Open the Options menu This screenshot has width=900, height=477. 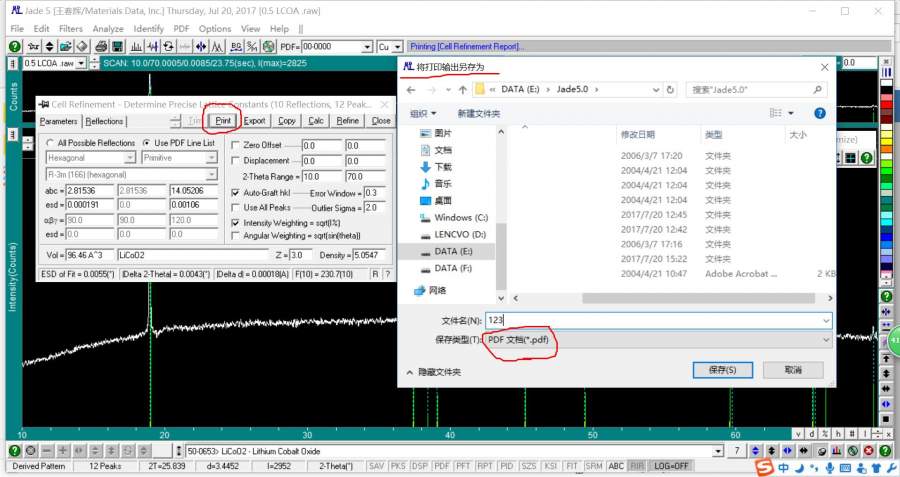[x=215, y=28]
